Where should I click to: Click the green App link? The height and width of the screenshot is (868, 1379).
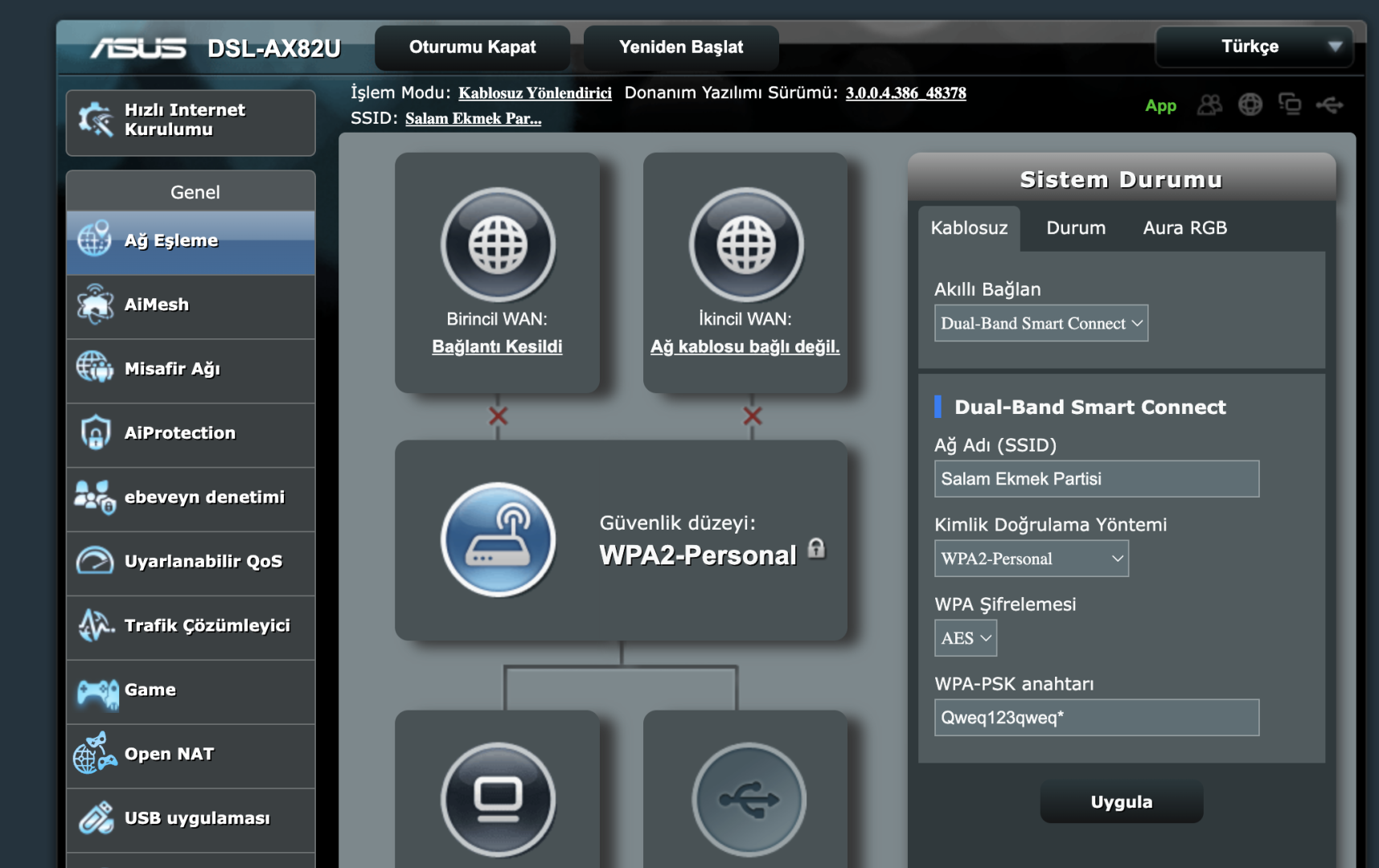click(1160, 106)
